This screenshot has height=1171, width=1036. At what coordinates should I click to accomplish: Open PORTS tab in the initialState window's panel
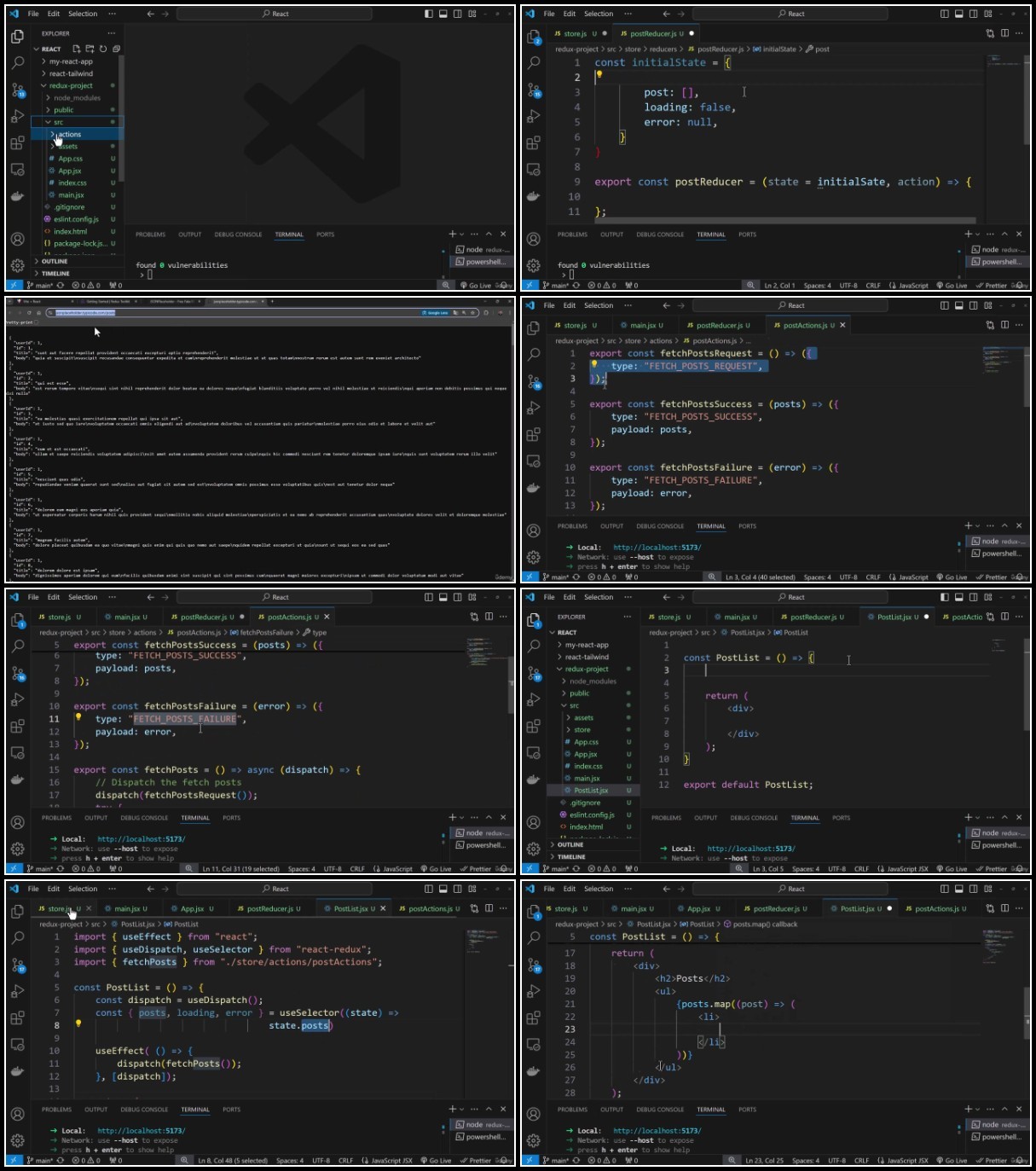(x=747, y=235)
